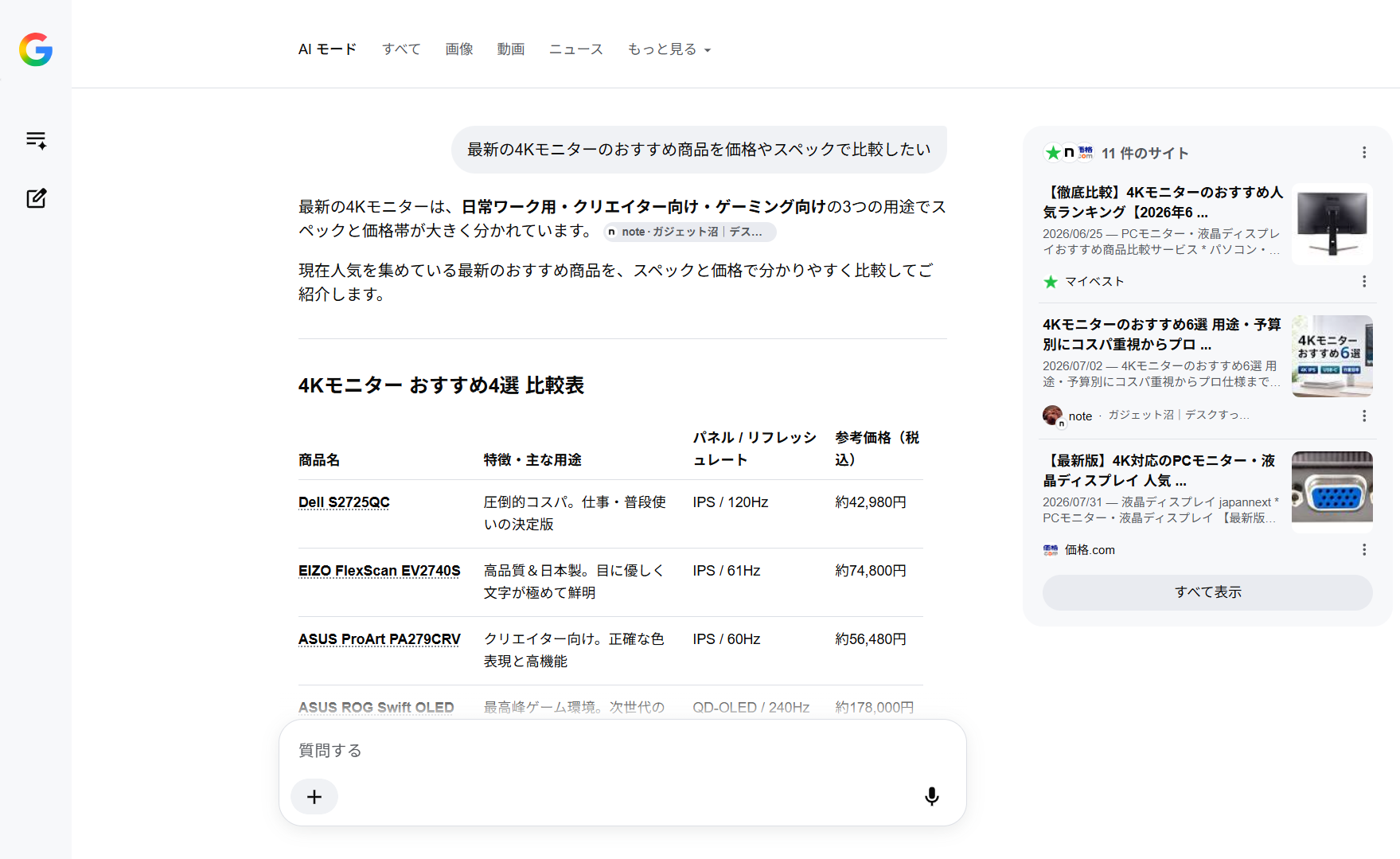Click the 約178,000円 price cell
1400x859 pixels.
pyautogui.click(x=875, y=708)
